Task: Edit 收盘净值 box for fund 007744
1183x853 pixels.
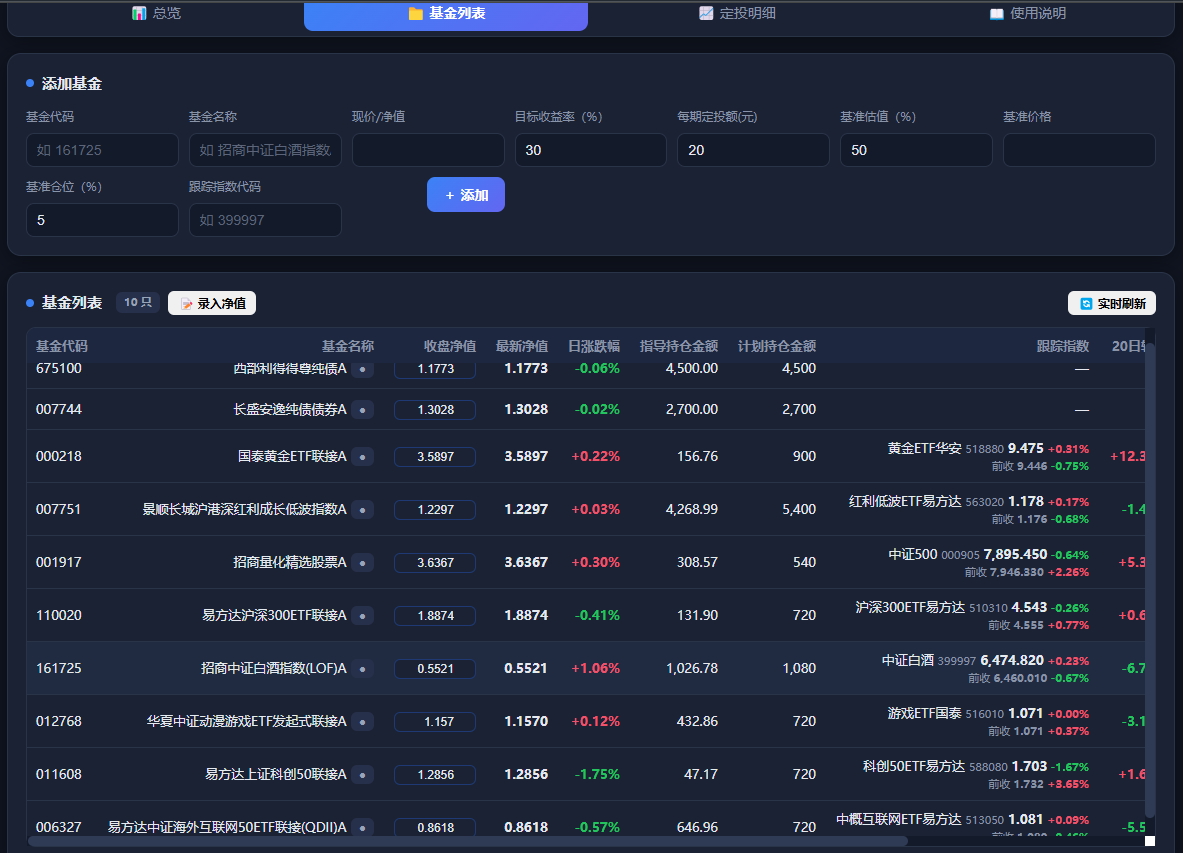Action: (435, 410)
